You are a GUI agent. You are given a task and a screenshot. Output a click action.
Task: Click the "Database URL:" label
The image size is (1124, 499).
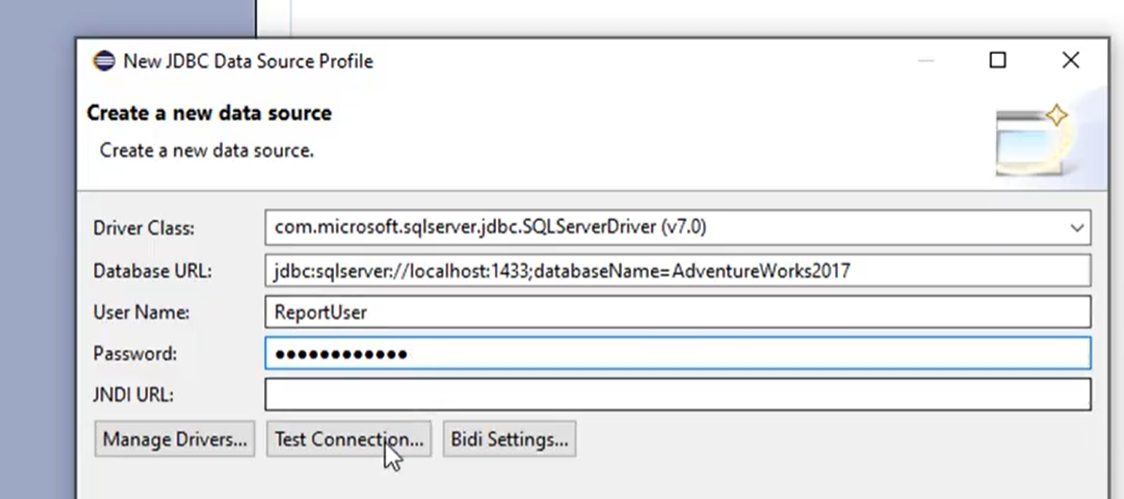click(x=152, y=272)
